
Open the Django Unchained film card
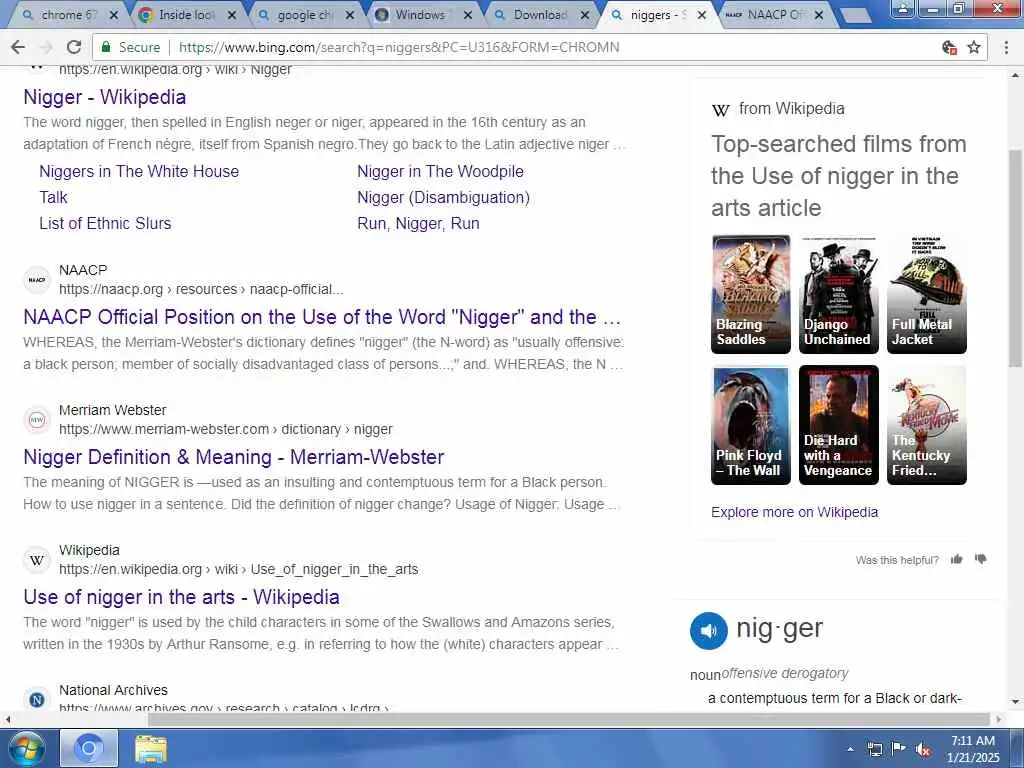click(x=839, y=294)
